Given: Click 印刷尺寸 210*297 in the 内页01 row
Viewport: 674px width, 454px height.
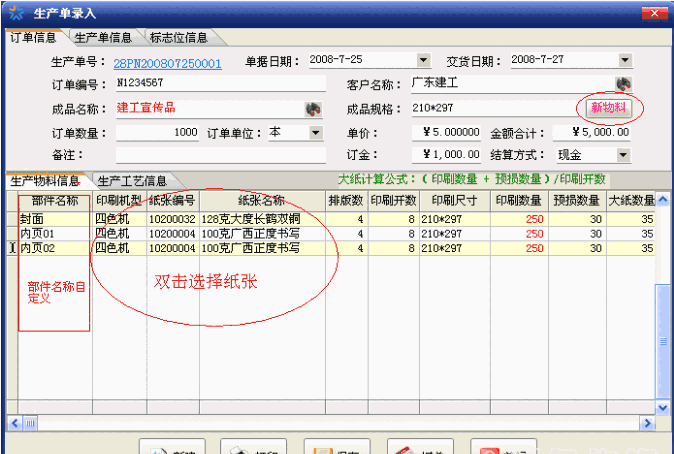Looking at the screenshot, I should (455, 233).
